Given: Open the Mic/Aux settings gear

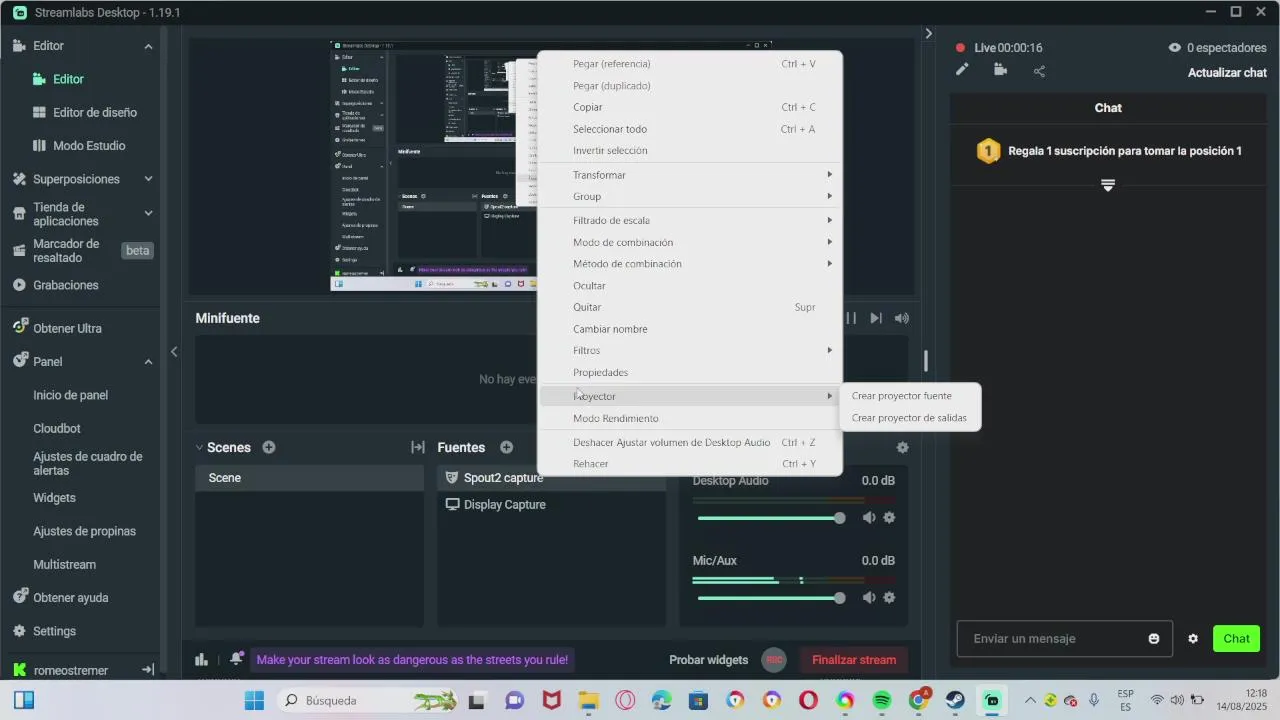Looking at the screenshot, I should (889, 598).
